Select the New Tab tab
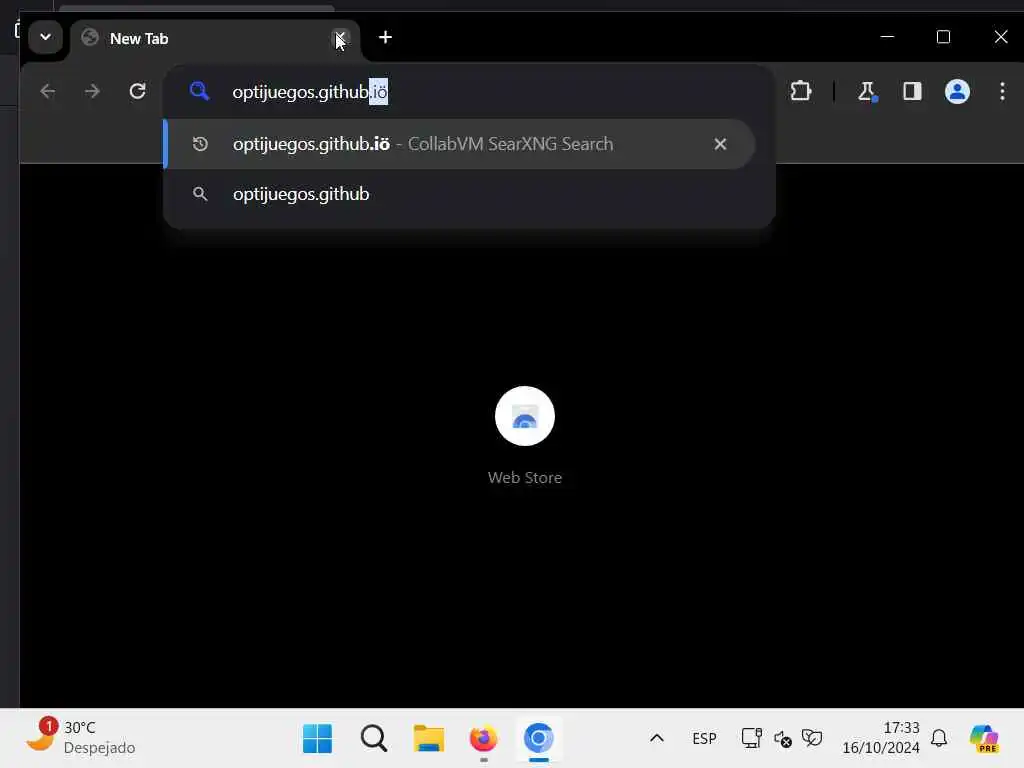This screenshot has width=1024, height=768. 215,39
